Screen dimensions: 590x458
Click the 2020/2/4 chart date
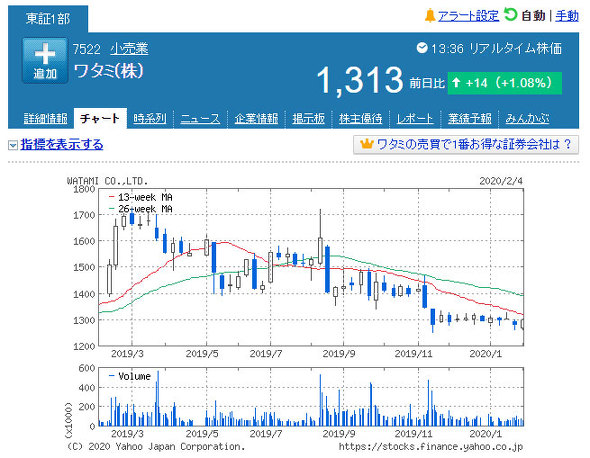coord(501,181)
